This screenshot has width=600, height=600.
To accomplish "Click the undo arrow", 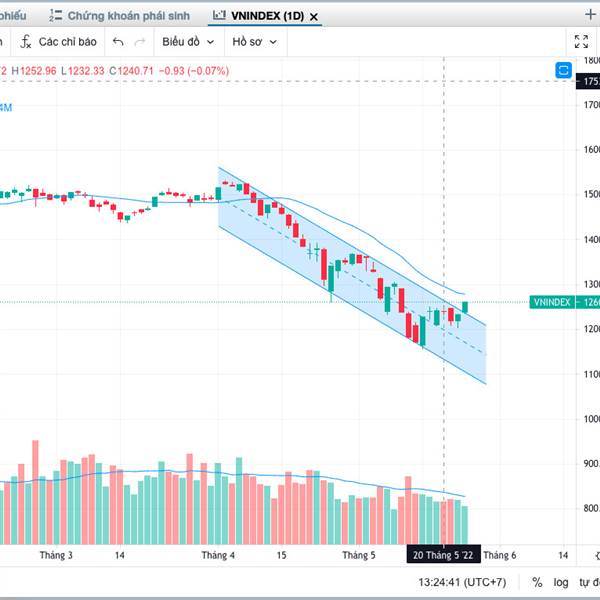I will point(118,42).
